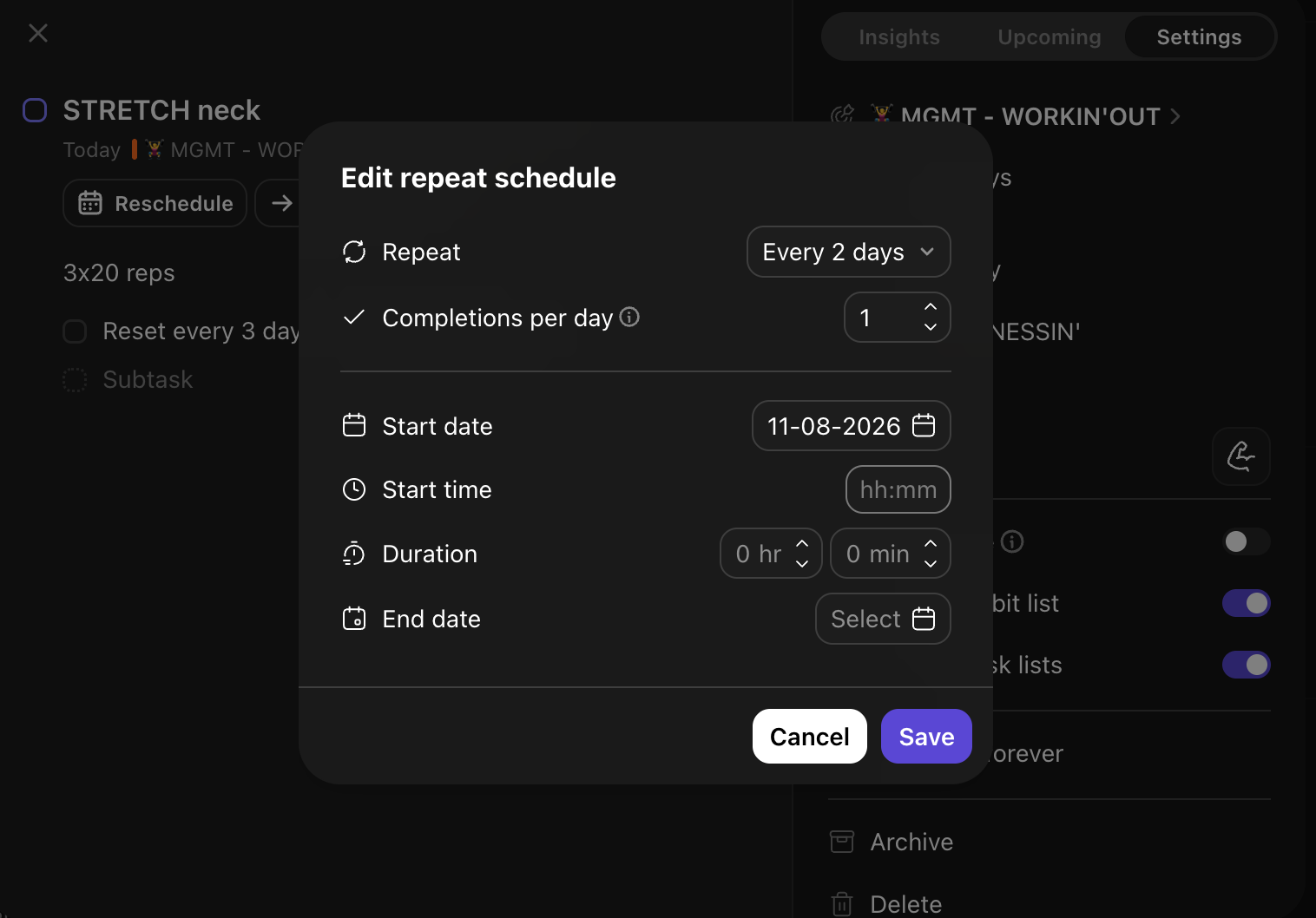
Task: Click the arrow icon next to Reschedule
Action: (281, 203)
